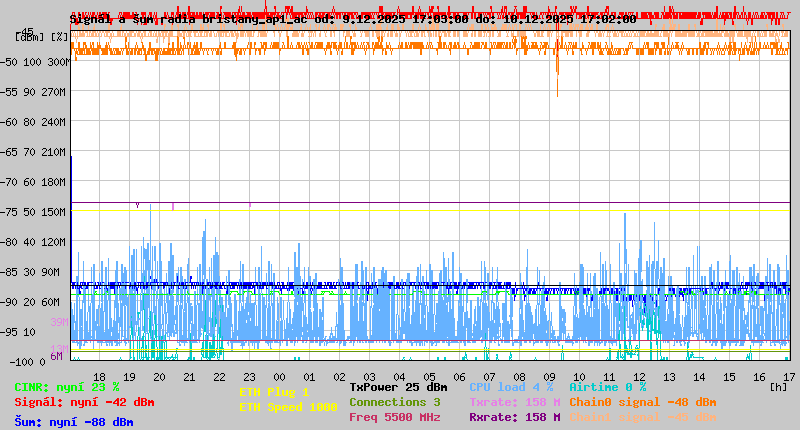Click the '[dBm] [%]' axis units label
800x430 pixels.
41,37
